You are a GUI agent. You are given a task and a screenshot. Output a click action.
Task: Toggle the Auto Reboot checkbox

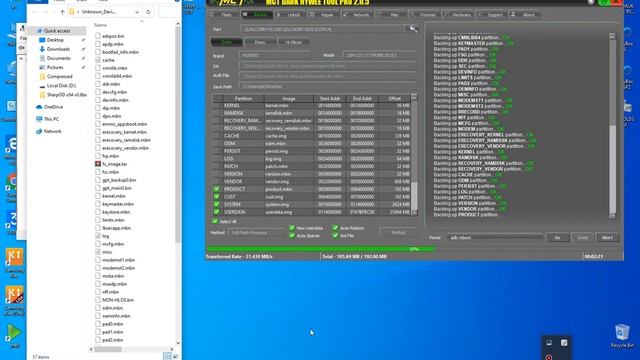(336, 228)
